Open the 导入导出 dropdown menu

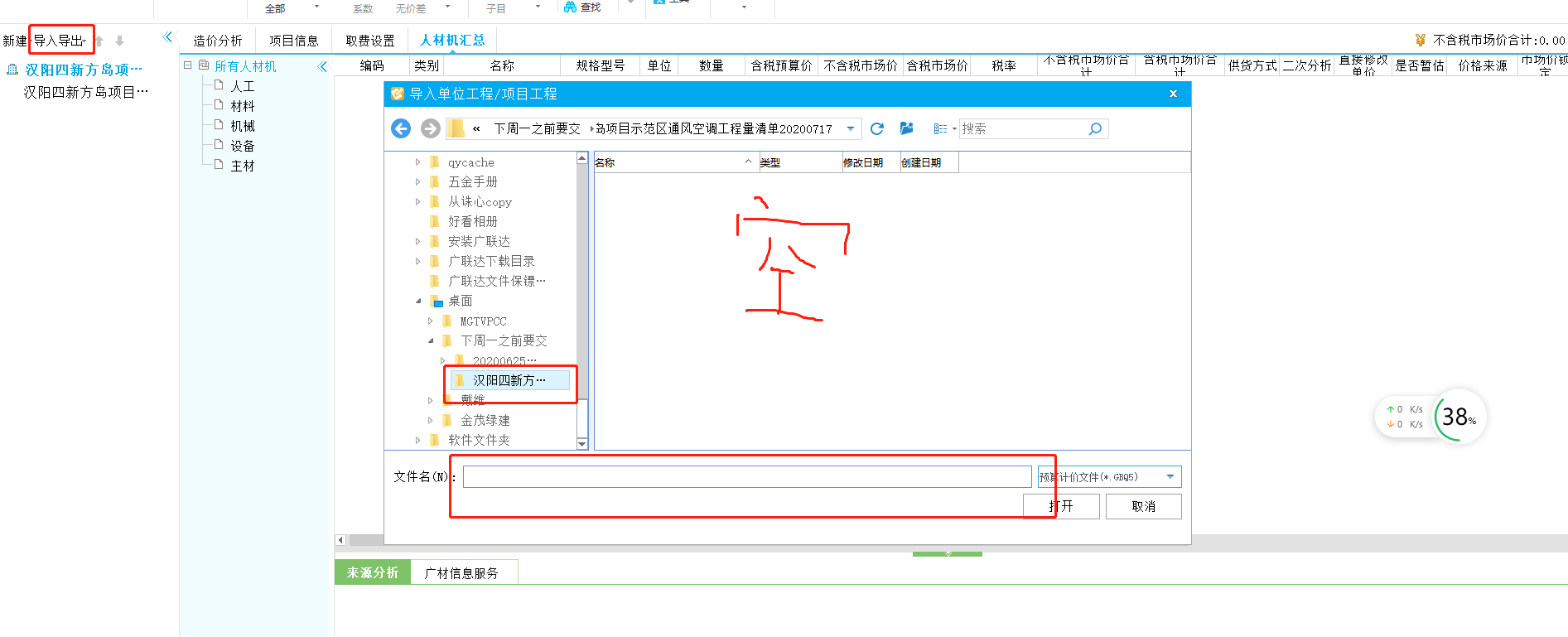tap(84, 41)
